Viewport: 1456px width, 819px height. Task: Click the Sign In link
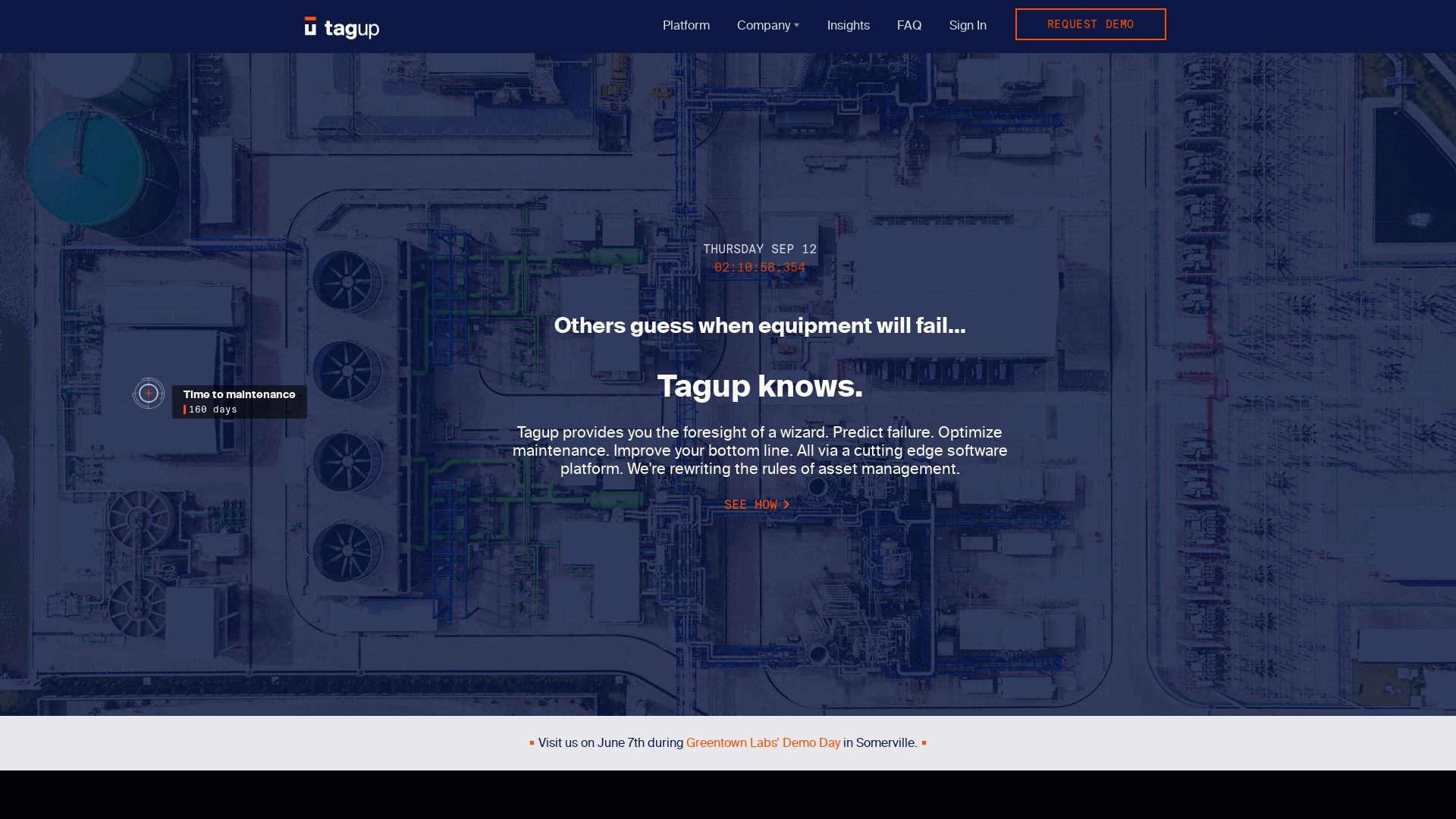click(x=967, y=26)
